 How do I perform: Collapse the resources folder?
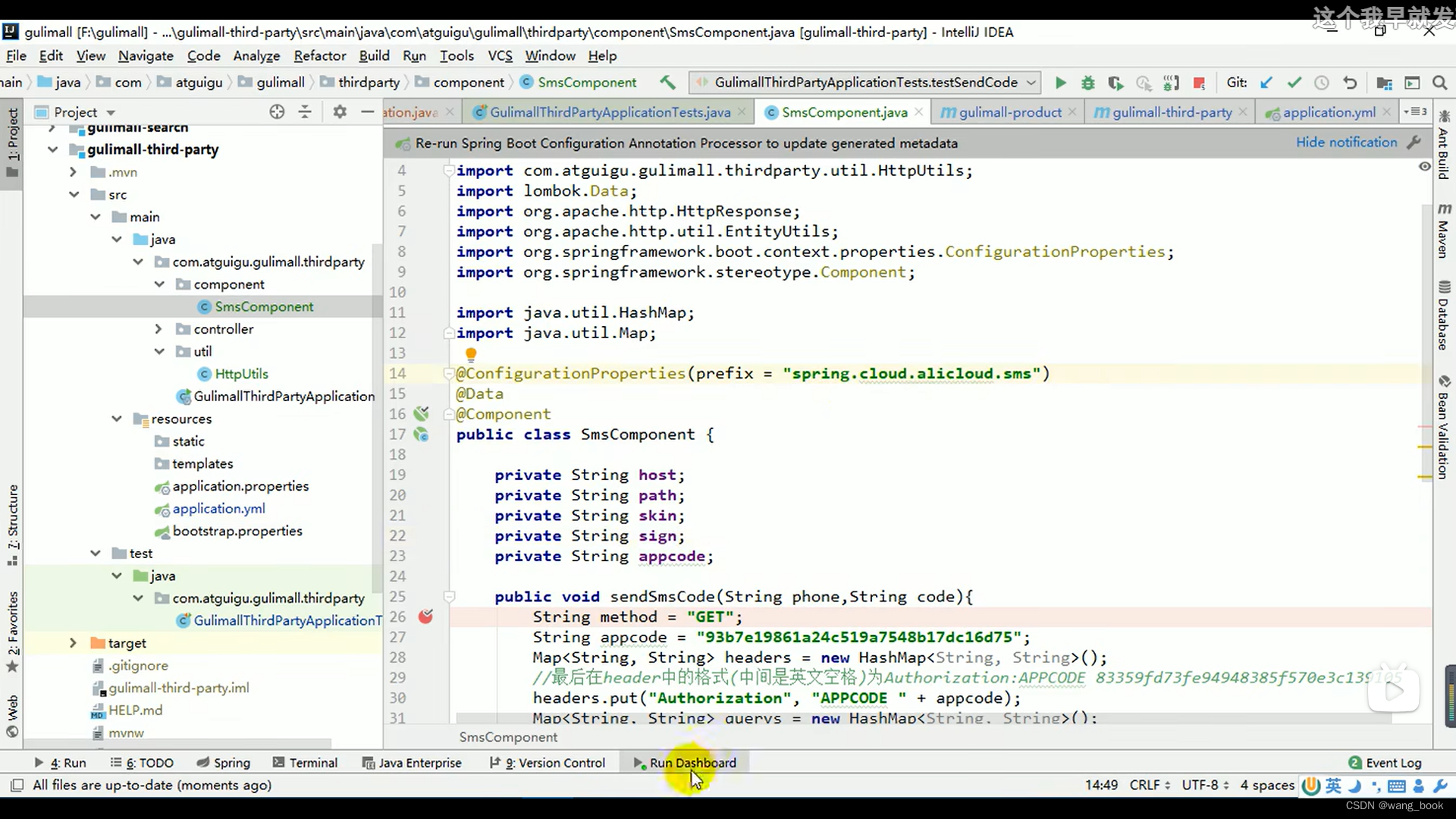116,419
